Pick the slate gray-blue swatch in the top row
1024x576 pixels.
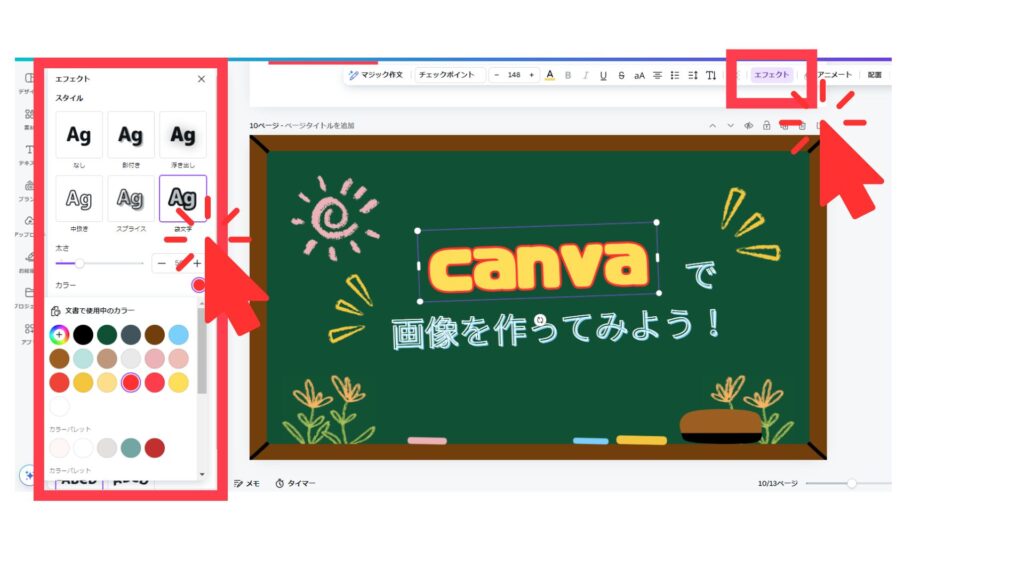[131, 335]
